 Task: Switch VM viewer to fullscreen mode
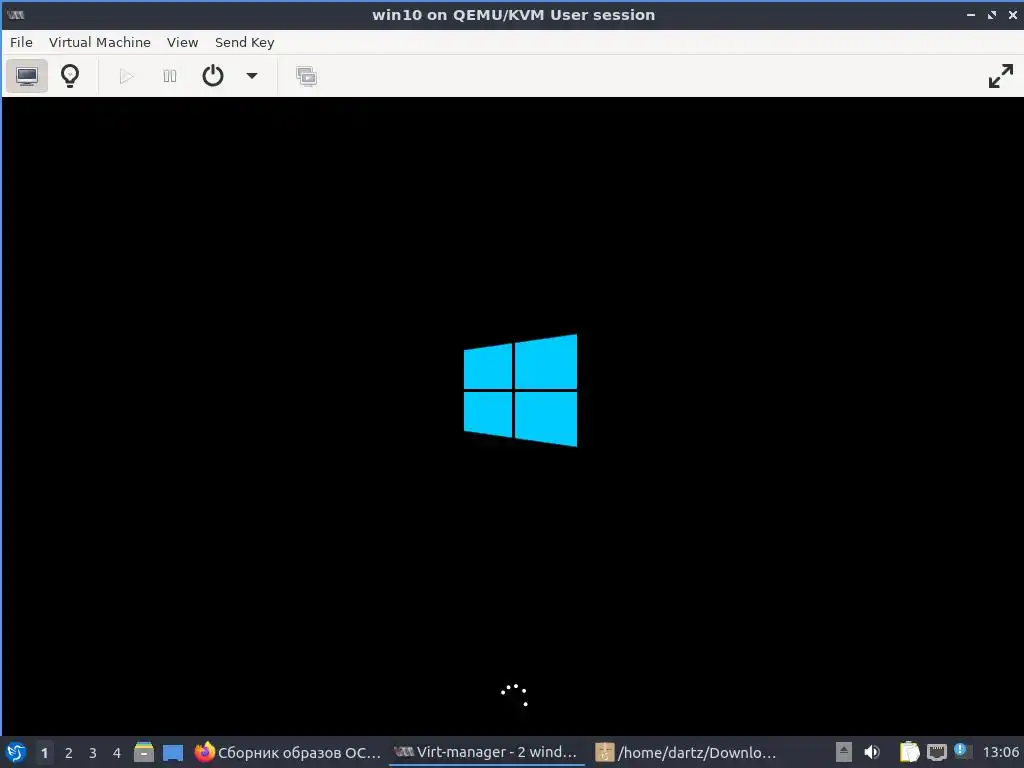[x=1000, y=76]
